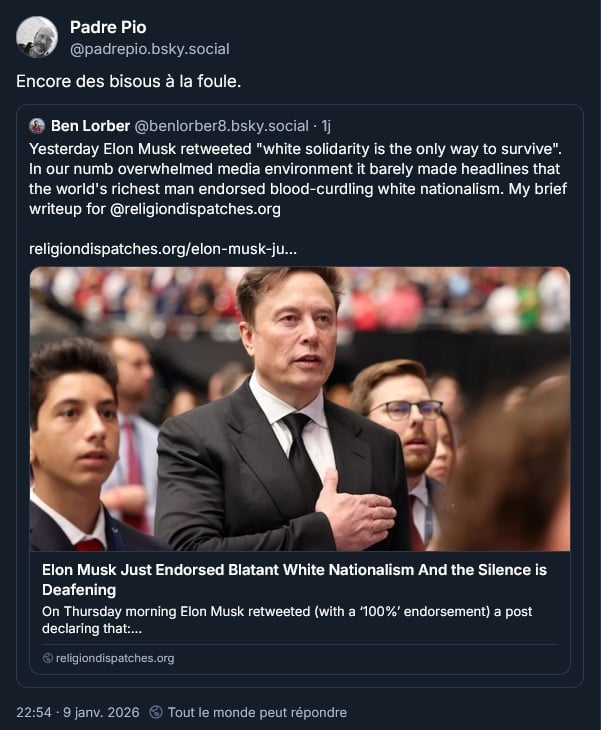Click the religiondispatches.org domain footer text
601x730 pixels.
pyautogui.click(x=115, y=658)
